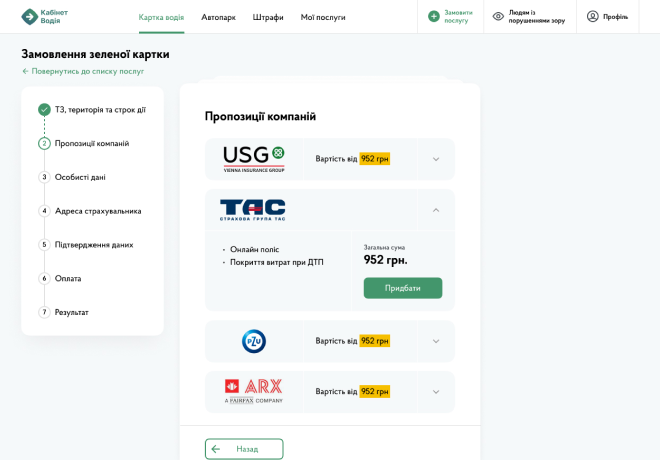
Task: Click Людям із порушеннями зору text
Action: [x=537, y=16]
